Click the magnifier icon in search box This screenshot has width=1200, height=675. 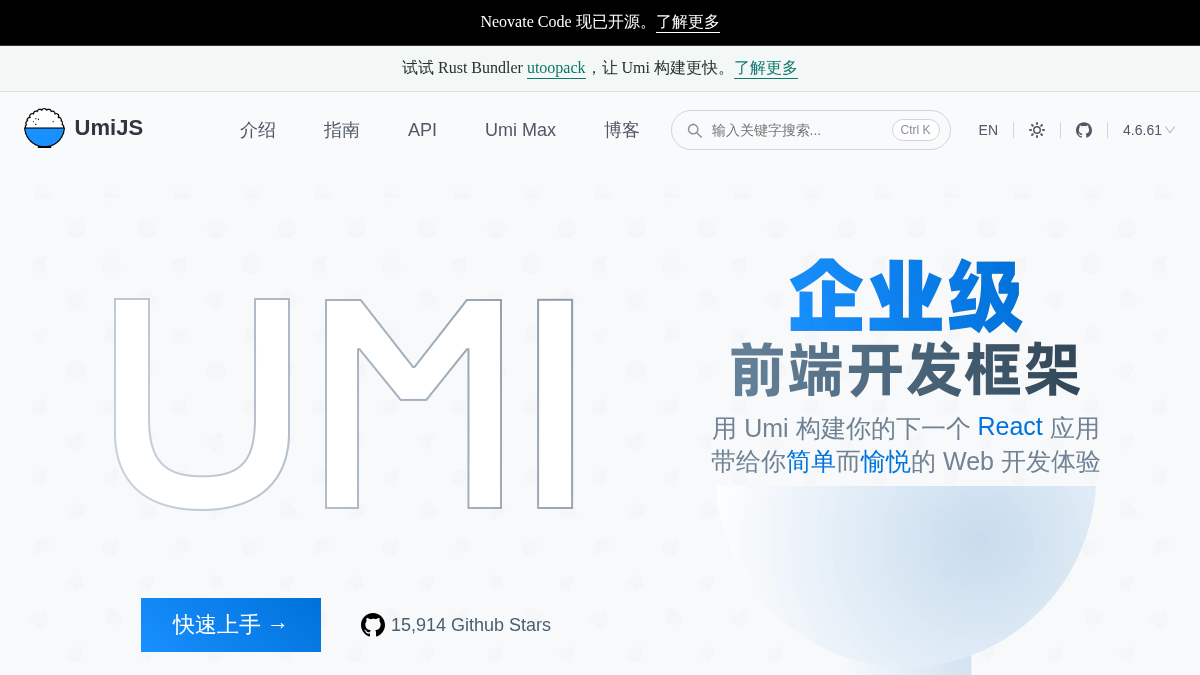point(694,130)
